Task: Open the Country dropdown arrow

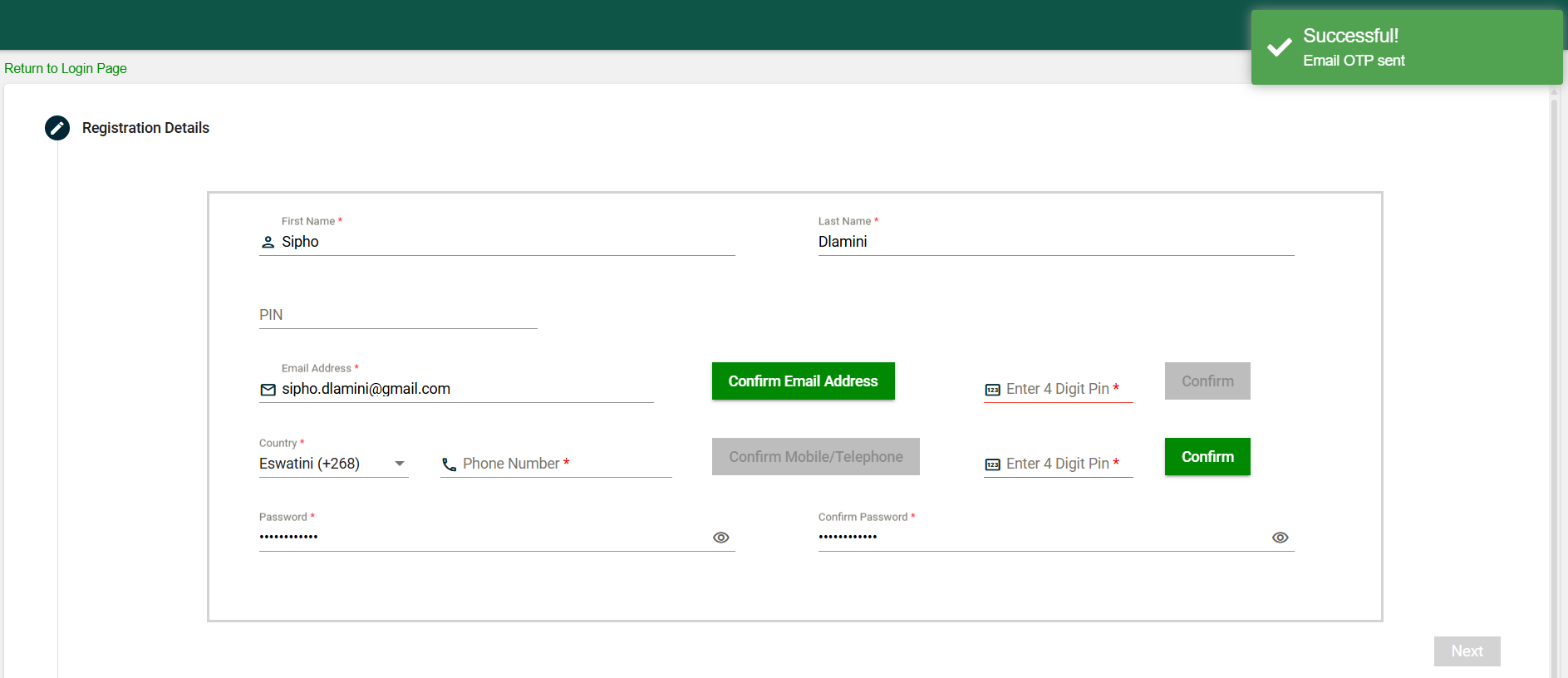Action: coord(400,464)
